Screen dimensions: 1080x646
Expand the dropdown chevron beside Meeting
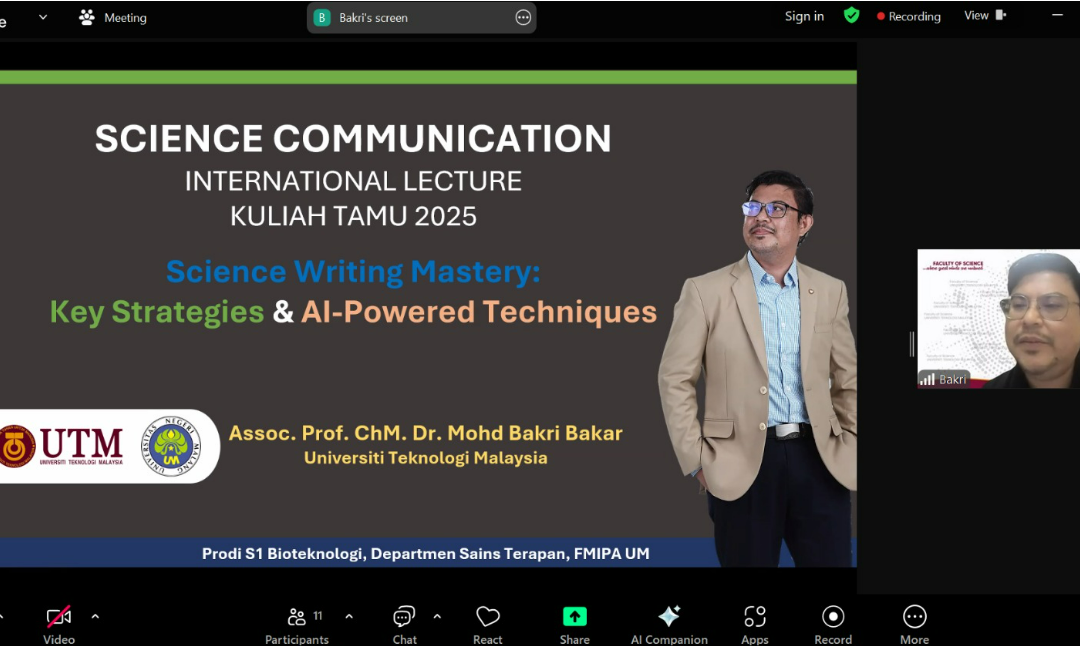pyautogui.click(x=43, y=17)
